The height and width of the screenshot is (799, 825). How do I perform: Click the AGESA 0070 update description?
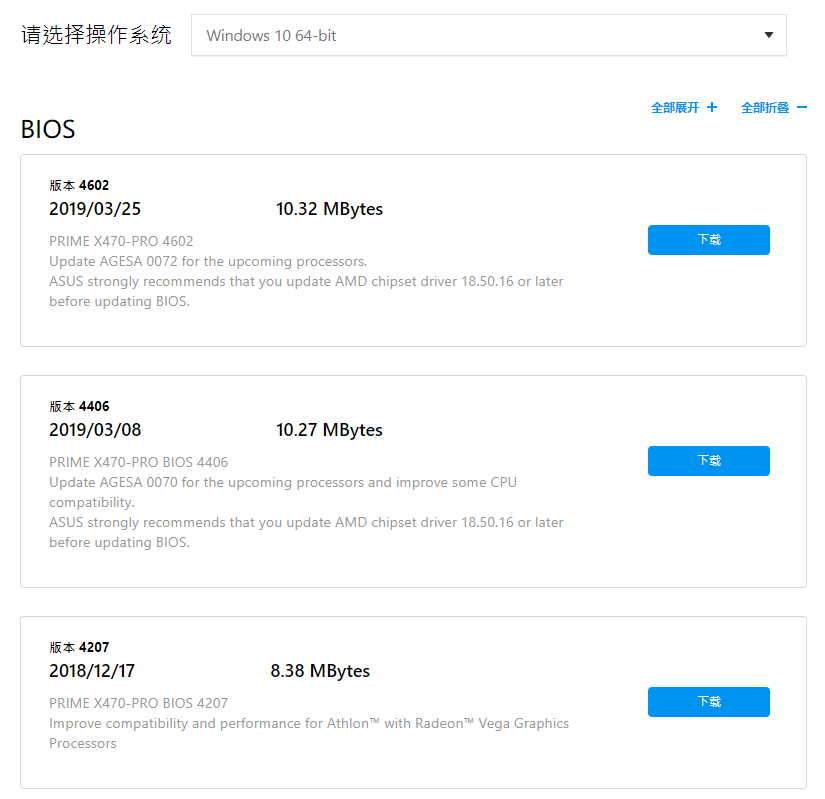tap(283, 492)
